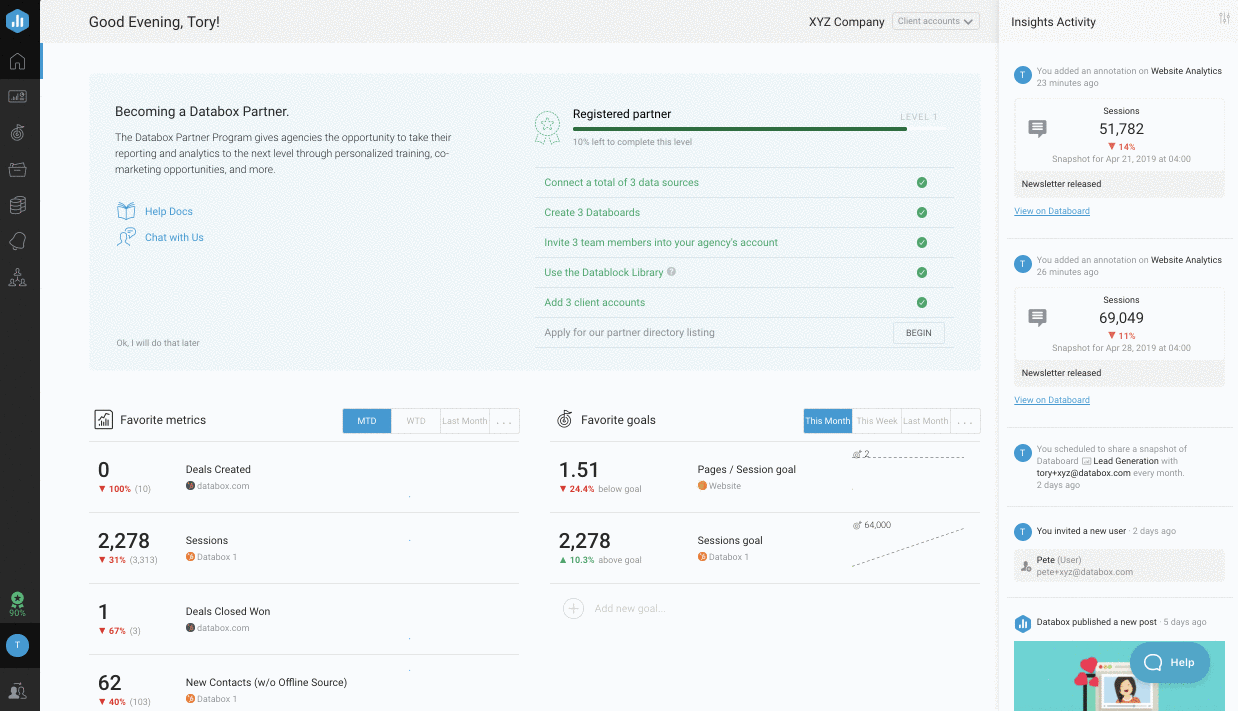
Task: Select Last Month tab in Favorite goals
Action: click(926, 421)
